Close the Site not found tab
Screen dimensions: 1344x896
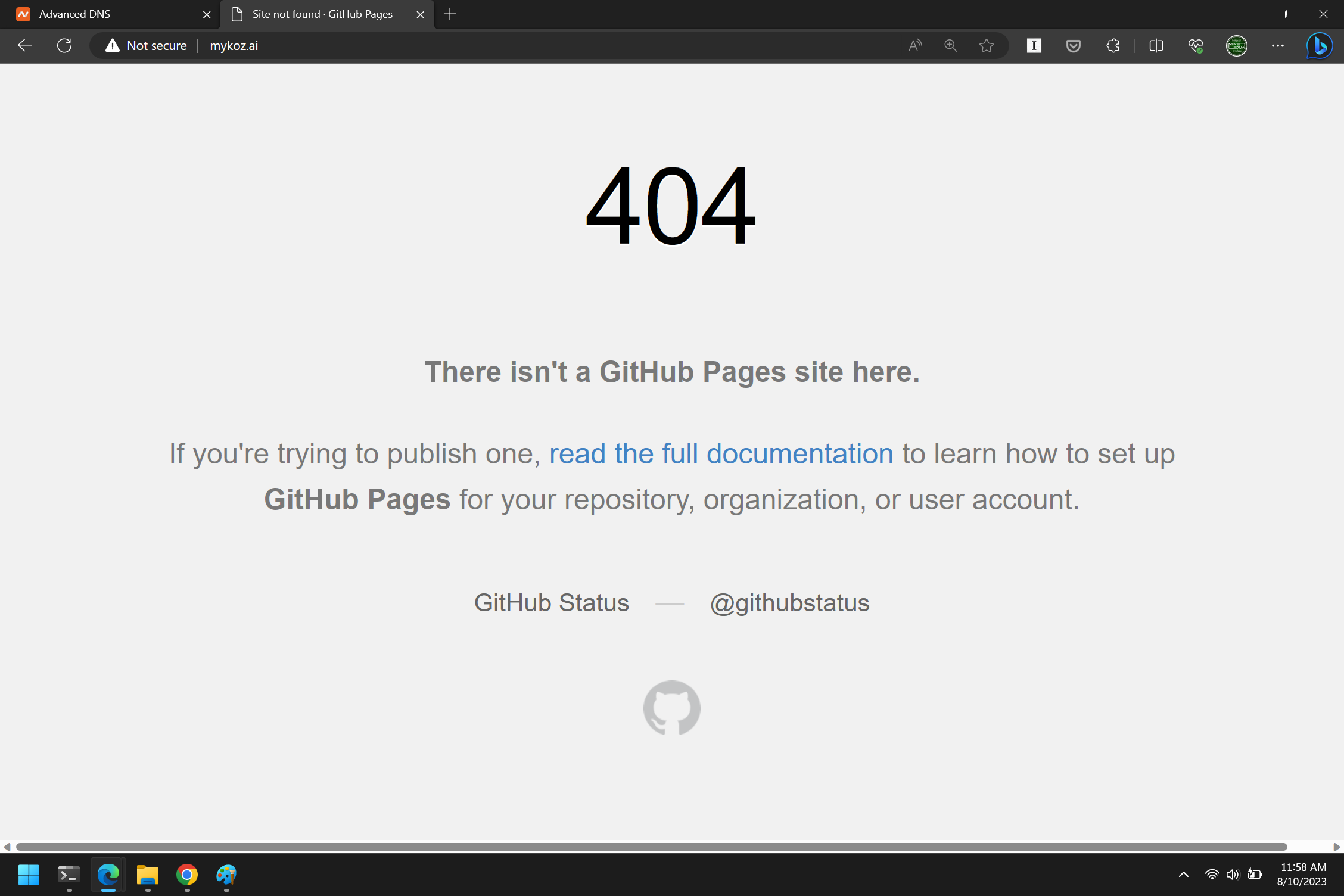point(421,14)
